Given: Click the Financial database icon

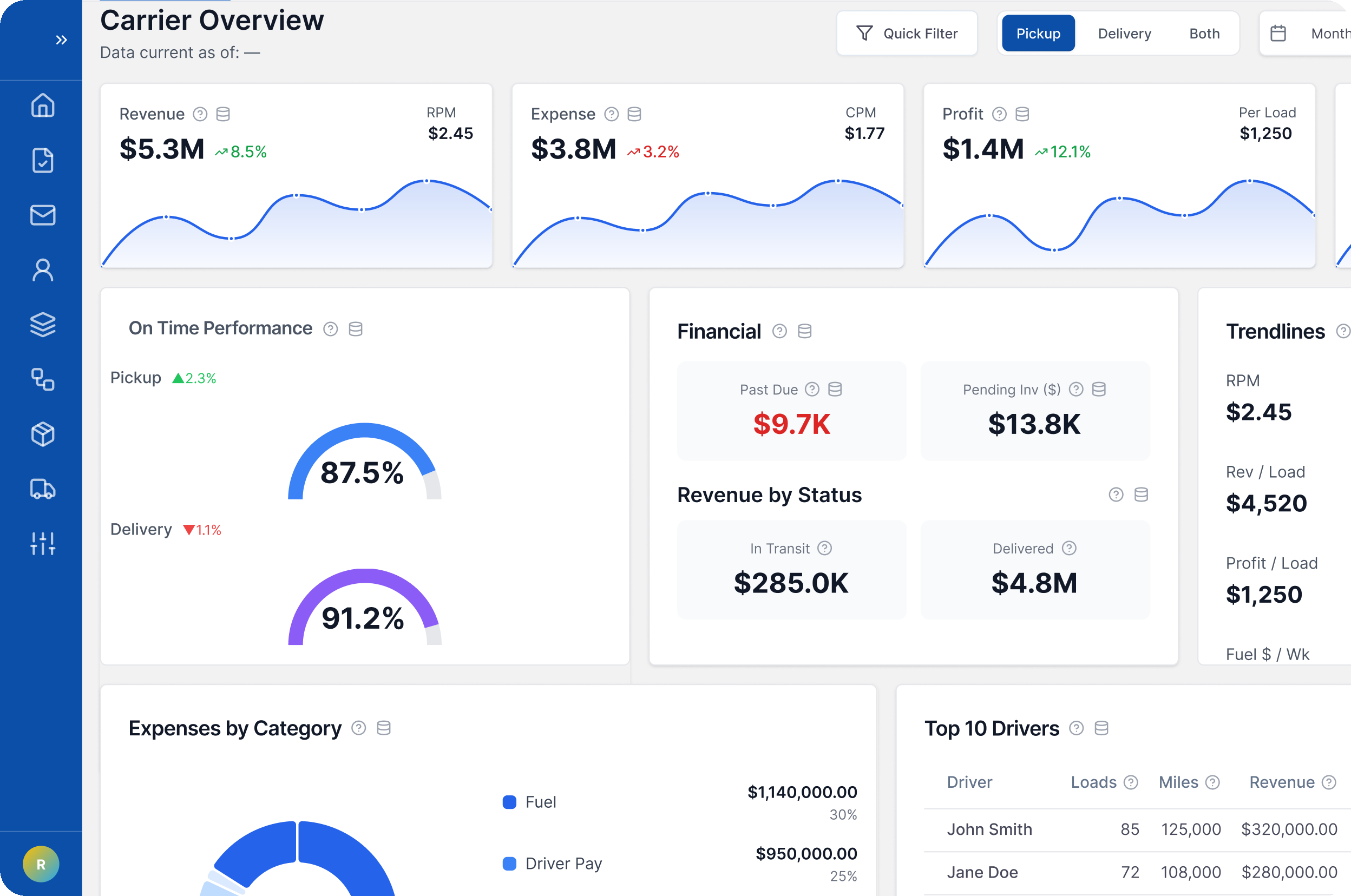Looking at the screenshot, I should (x=805, y=332).
